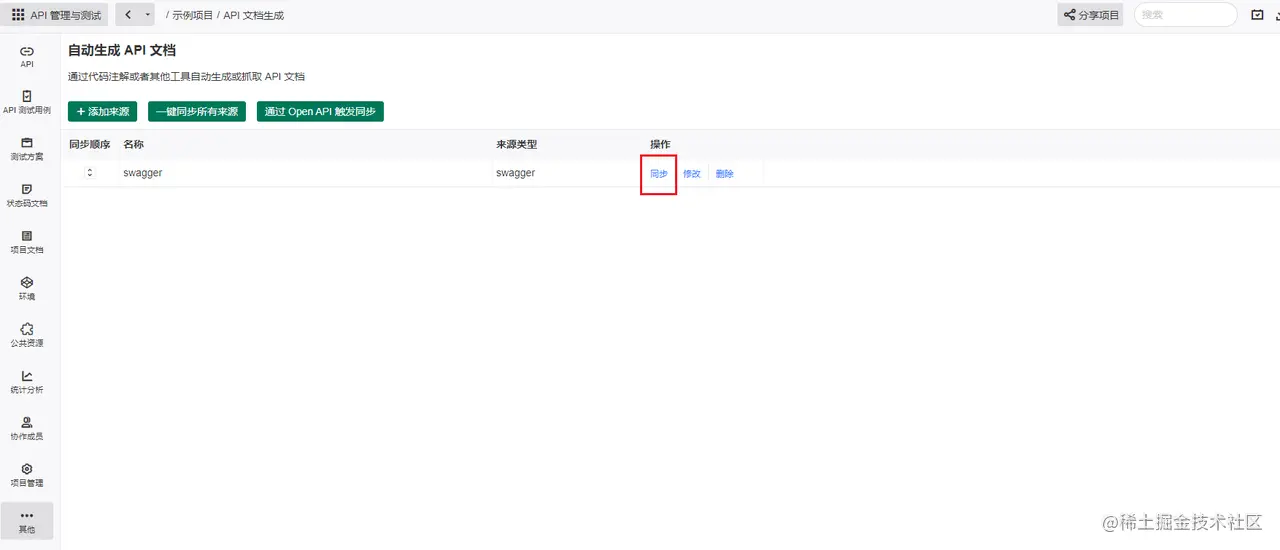
Task: Click 同步 link for swagger row
Action: tap(659, 174)
